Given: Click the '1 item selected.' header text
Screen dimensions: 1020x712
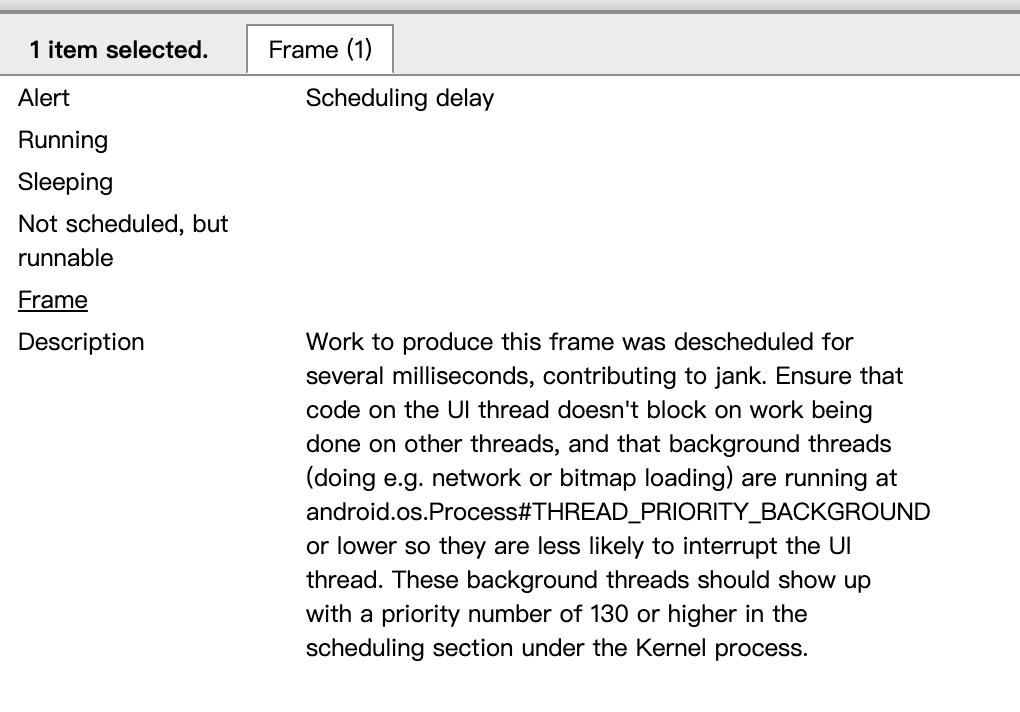Looking at the screenshot, I should (x=119, y=50).
